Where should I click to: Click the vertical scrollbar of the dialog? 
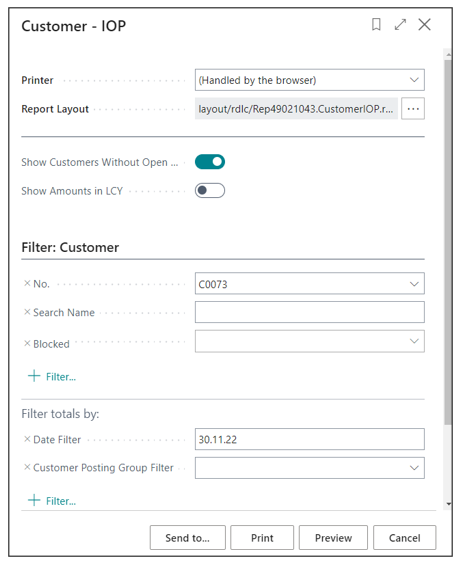[448, 242]
